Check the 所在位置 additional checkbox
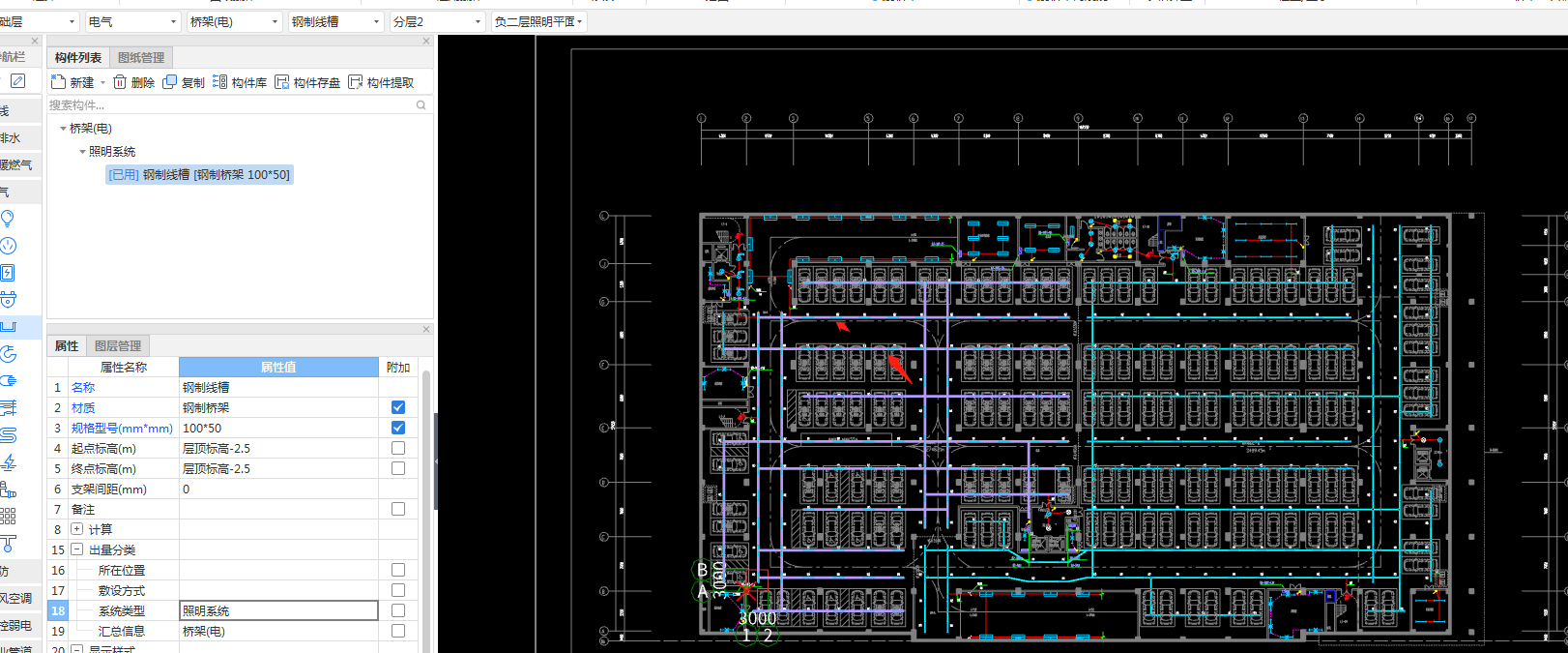This screenshot has width=1568, height=653. point(398,570)
